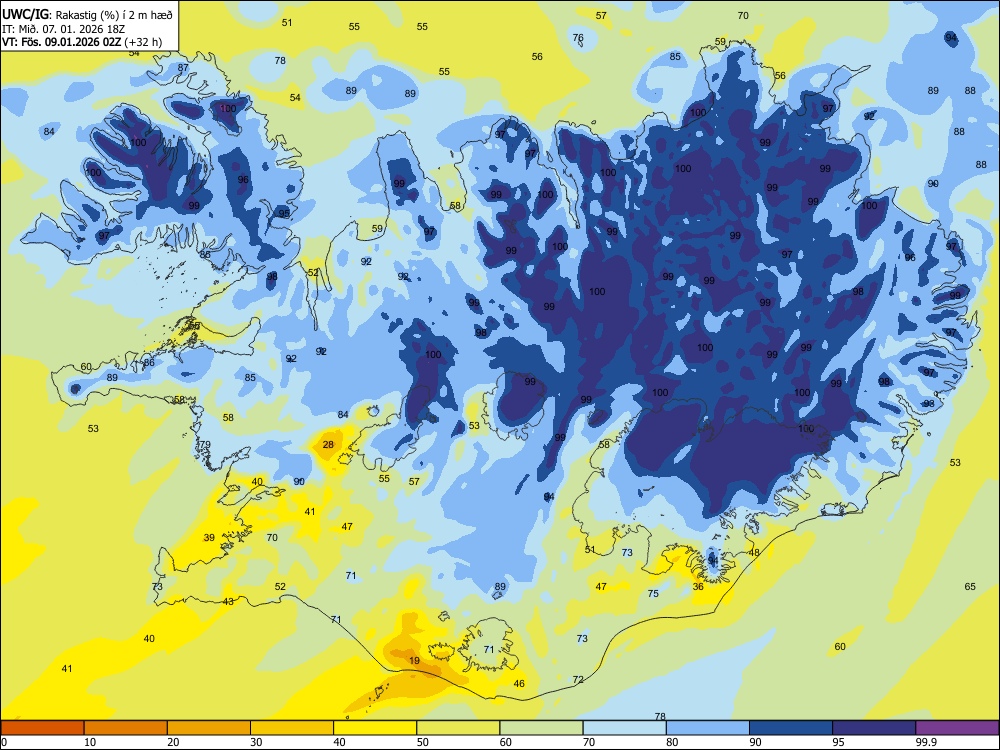
Task: Click the legend label 99.9
Action: [x=927, y=742]
